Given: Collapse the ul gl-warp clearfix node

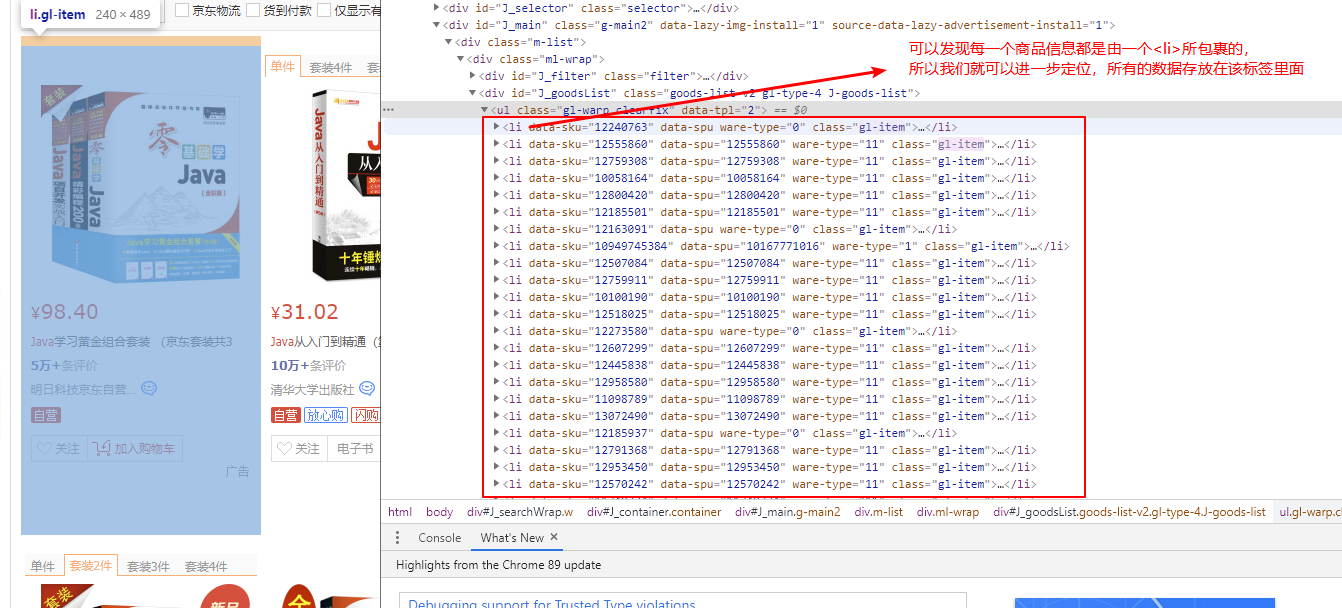Looking at the screenshot, I should click(484, 110).
